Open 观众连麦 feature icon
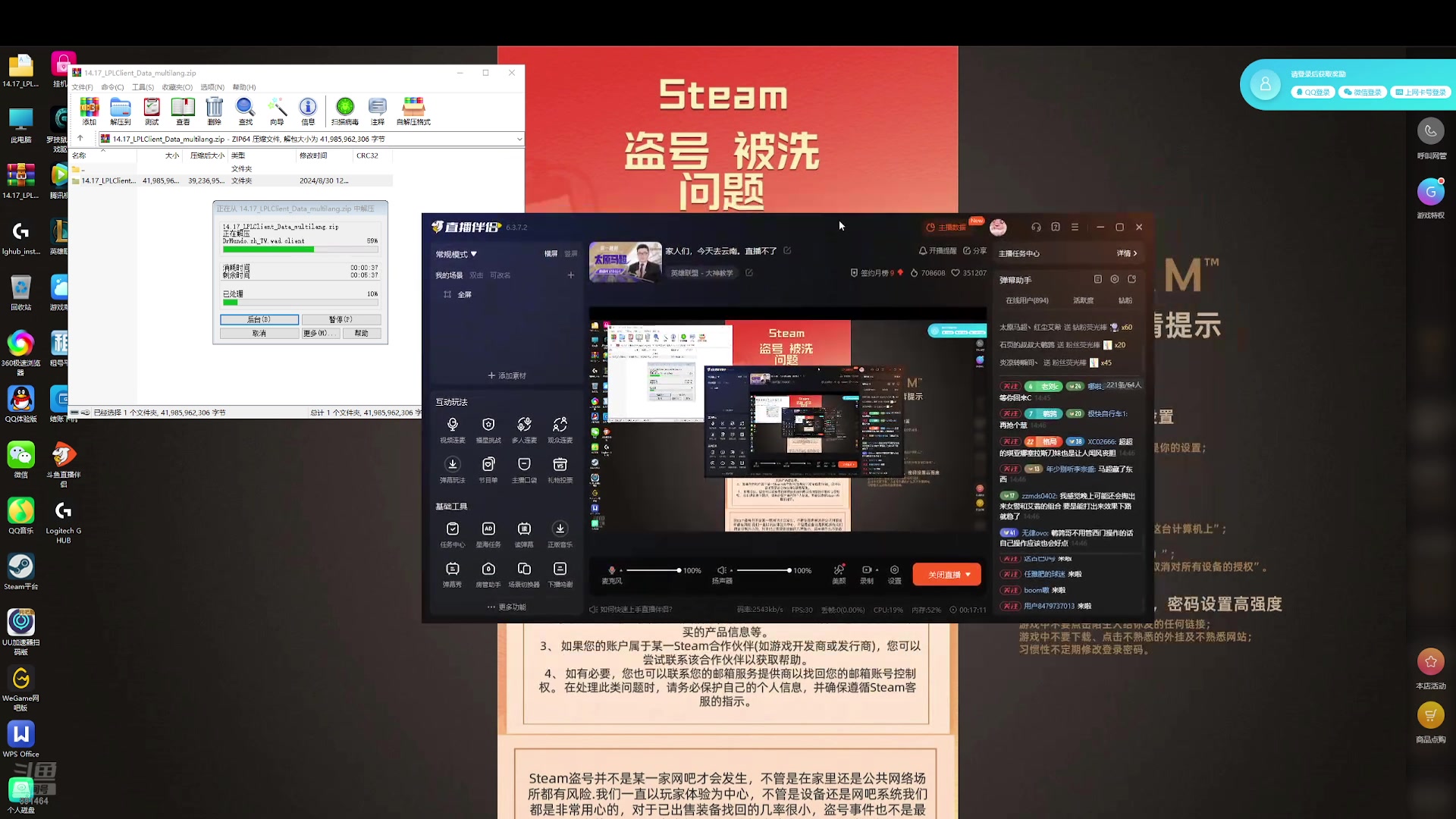Image resolution: width=1456 pixels, height=819 pixels. (560, 429)
